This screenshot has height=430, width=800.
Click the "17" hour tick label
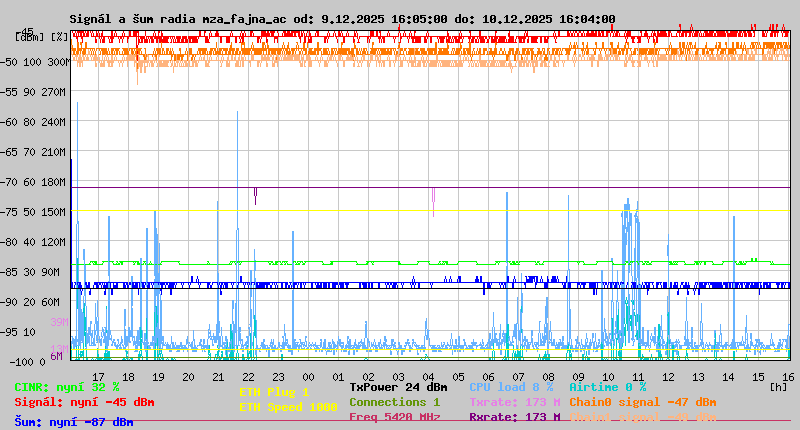(98, 377)
